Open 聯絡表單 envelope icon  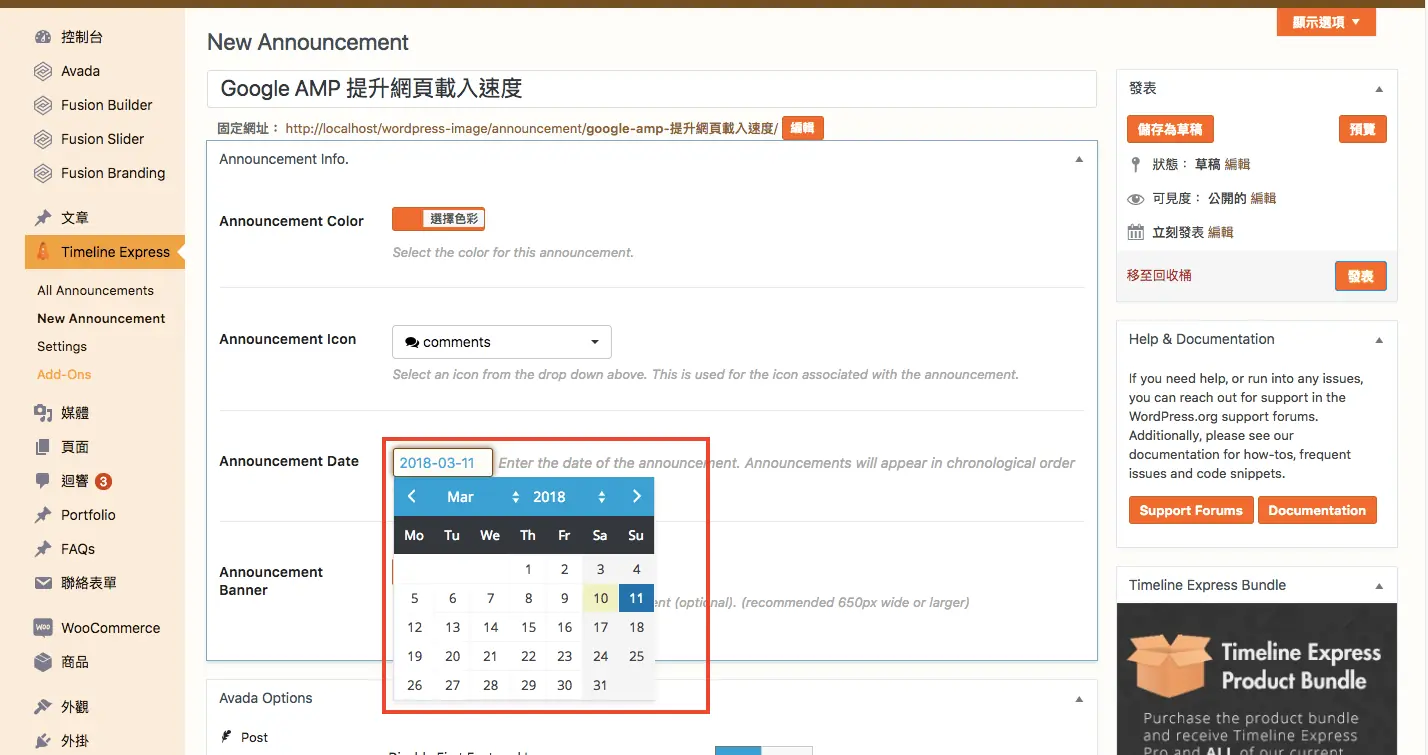click(x=43, y=583)
